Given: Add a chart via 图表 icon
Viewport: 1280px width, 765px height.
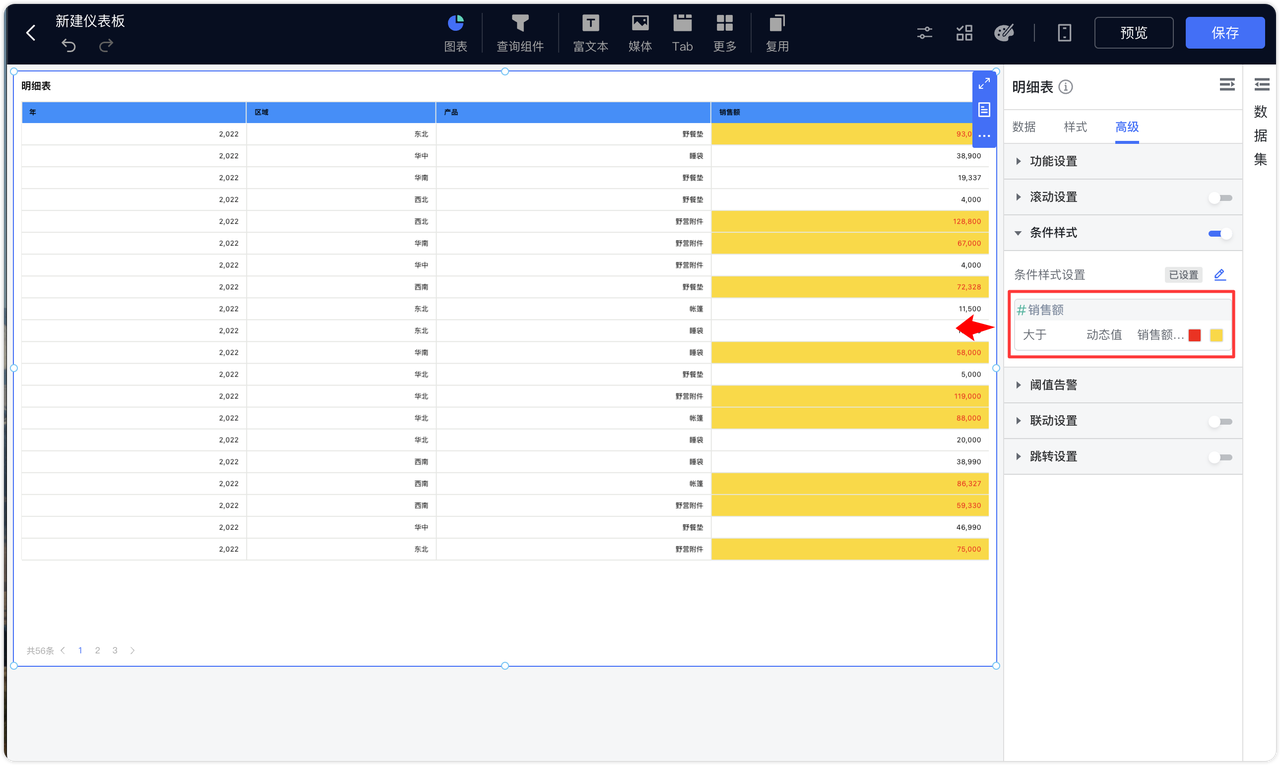Looking at the screenshot, I should [455, 33].
